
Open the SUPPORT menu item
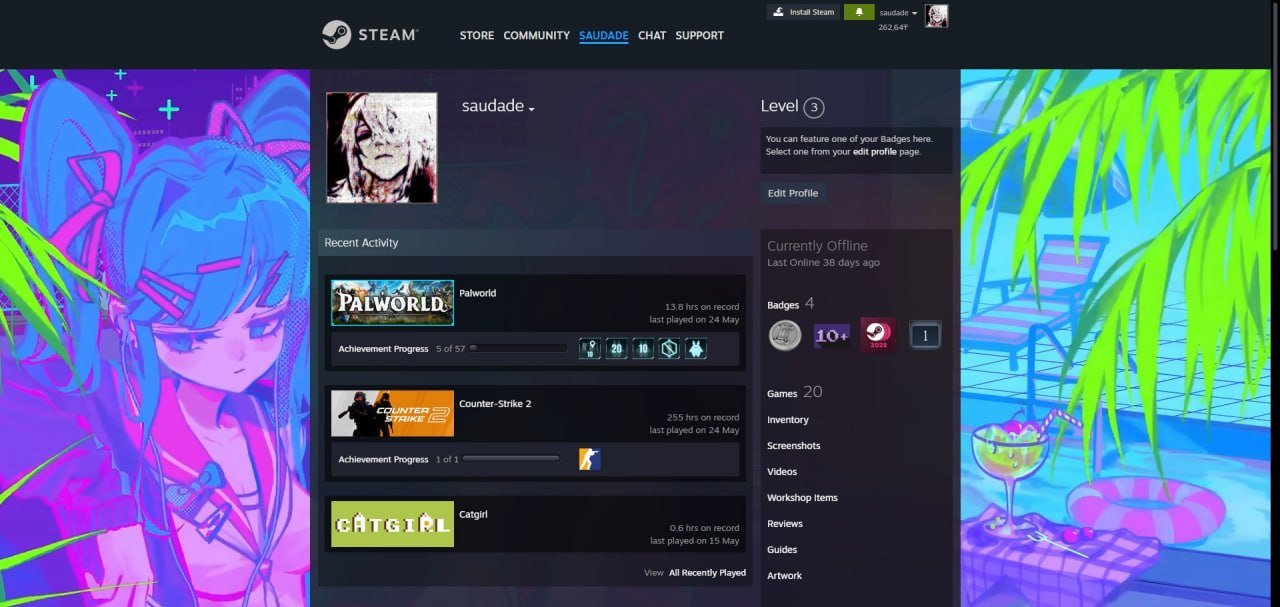coord(700,35)
